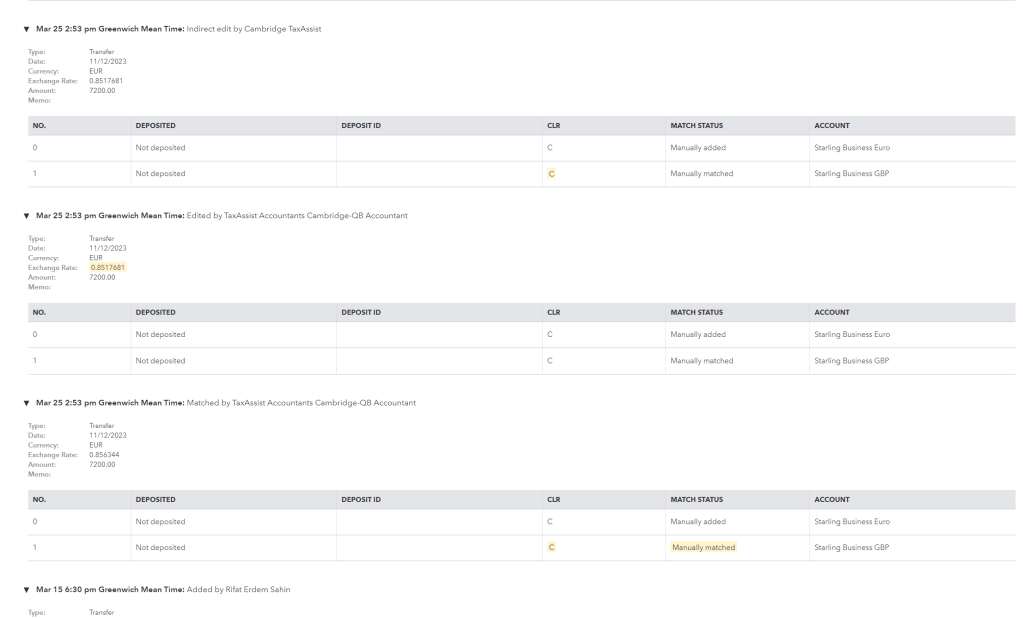This screenshot has width=1023, height=618.
Task: Click Starling Business GBP in Matched entry
Action: pyautogui.click(x=851, y=548)
